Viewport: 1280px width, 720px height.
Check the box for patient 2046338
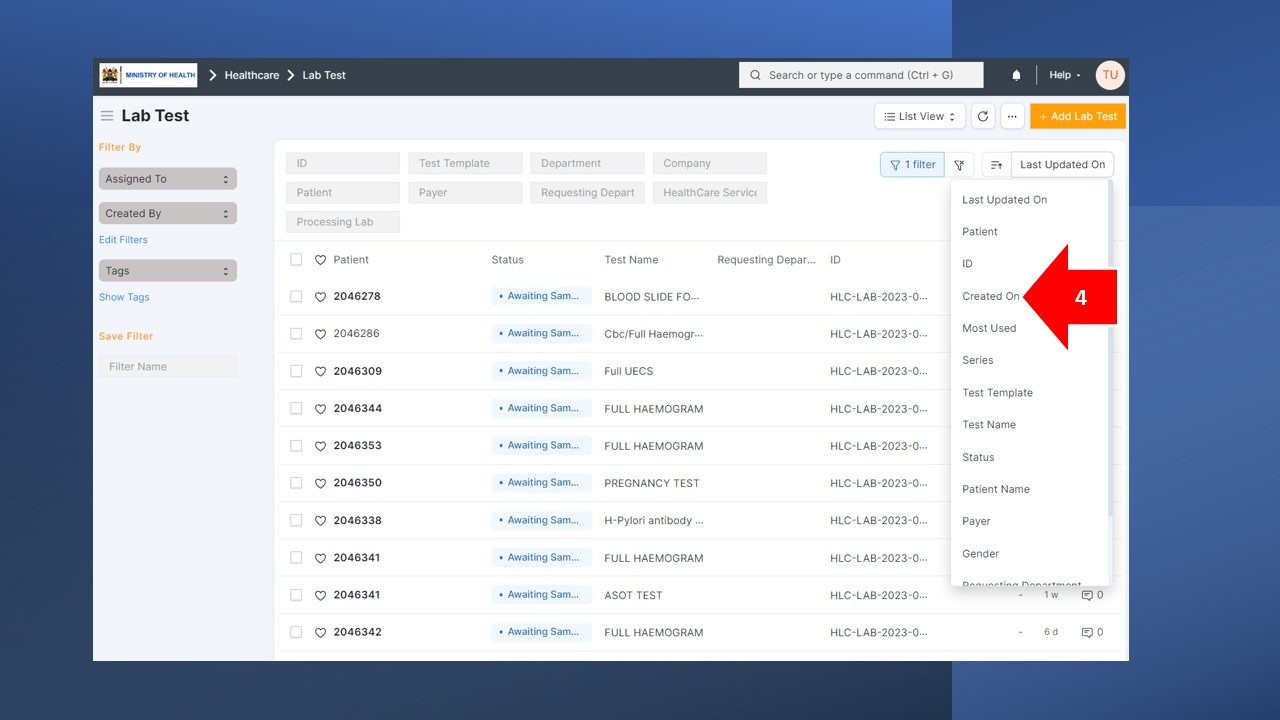tap(296, 521)
